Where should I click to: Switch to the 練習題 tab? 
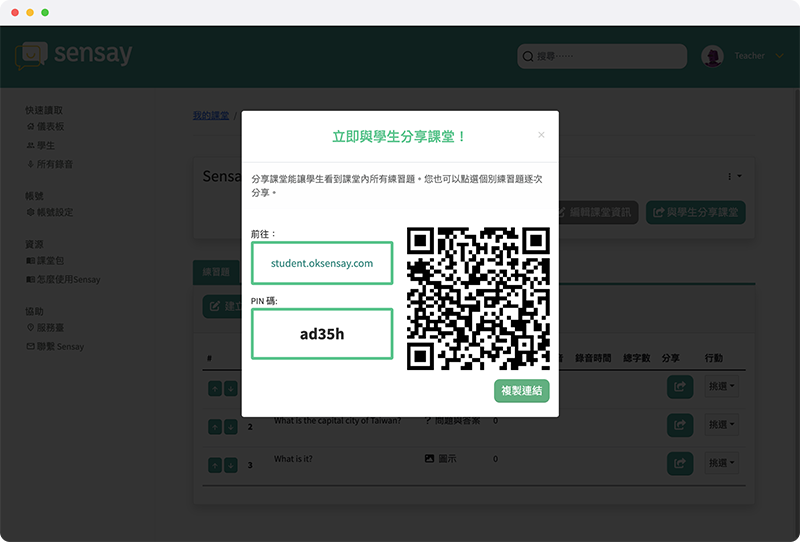216,272
